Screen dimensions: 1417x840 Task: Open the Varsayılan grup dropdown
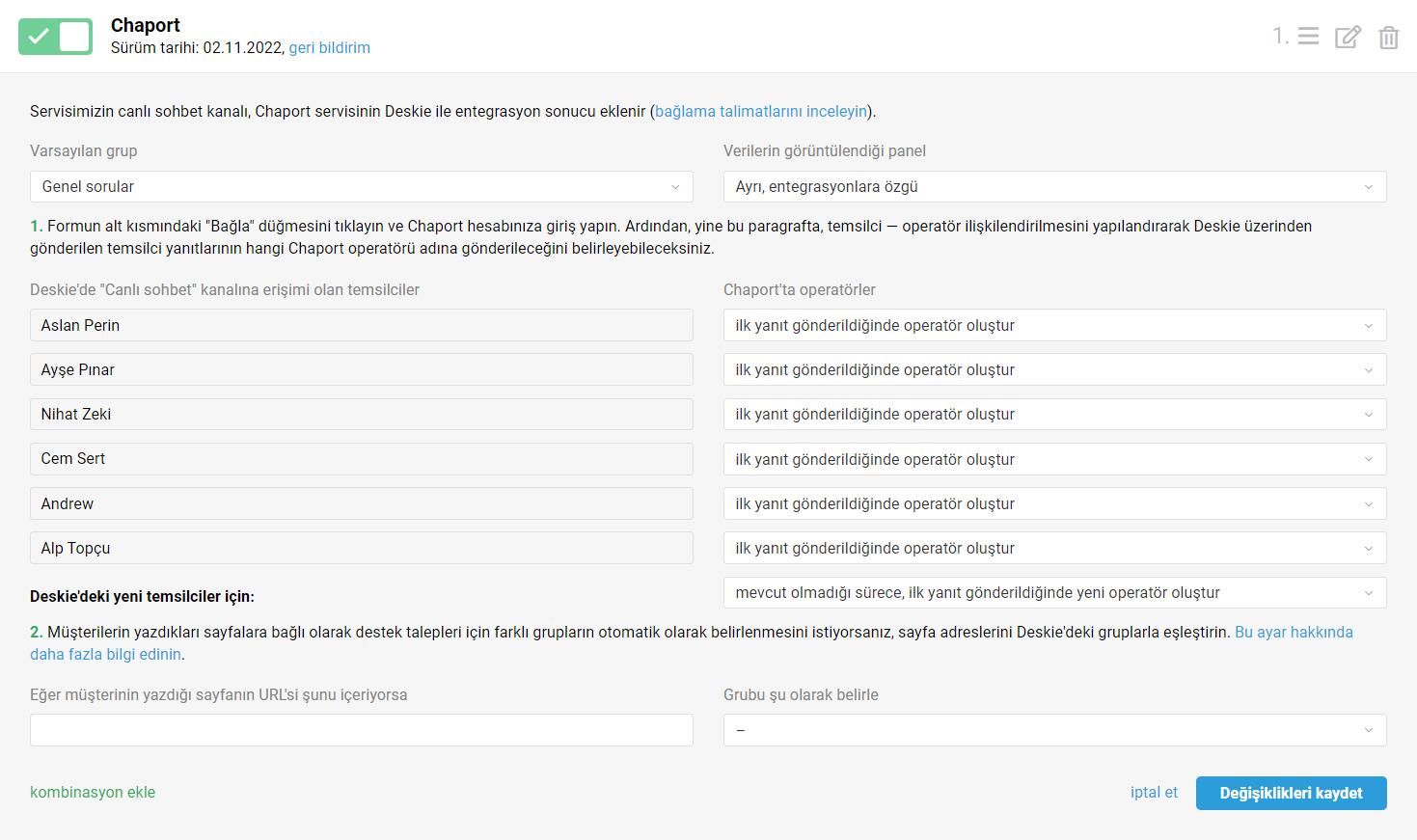click(362, 186)
